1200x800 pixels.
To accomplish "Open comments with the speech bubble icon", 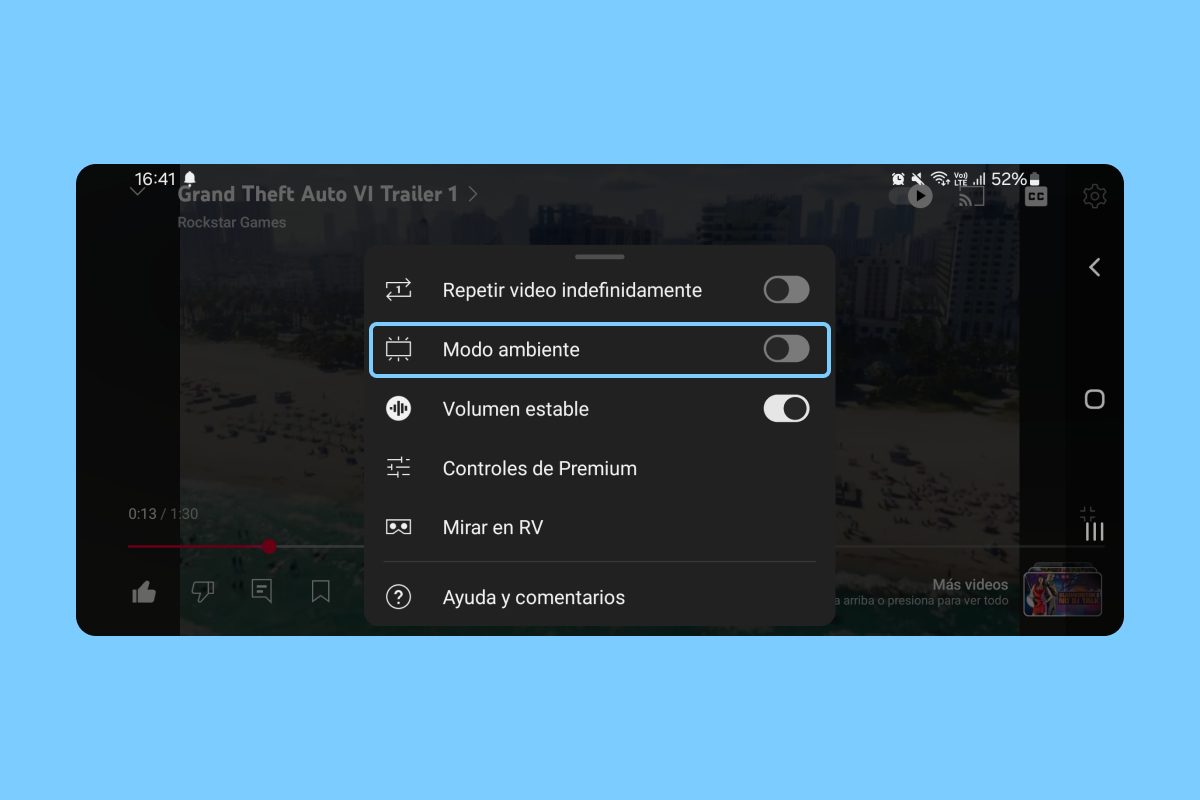I will pyautogui.click(x=262, y=592).
